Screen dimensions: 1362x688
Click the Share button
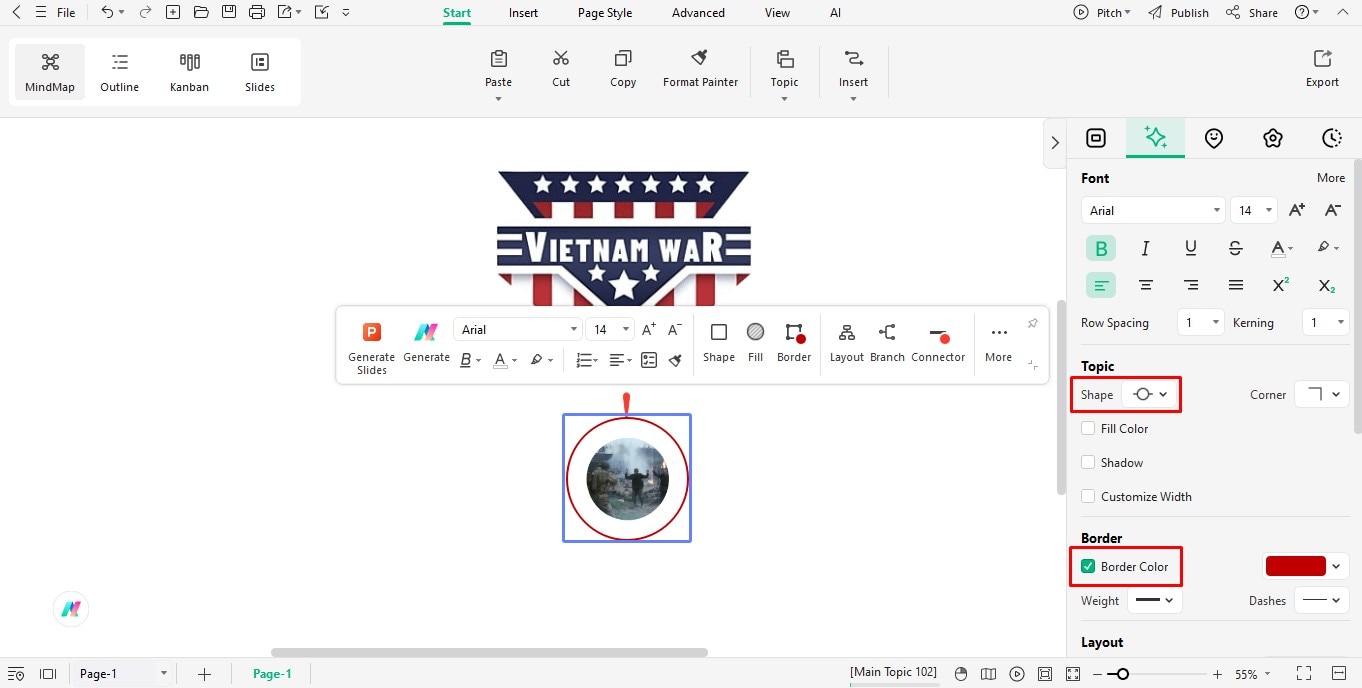click(1252, 13)
